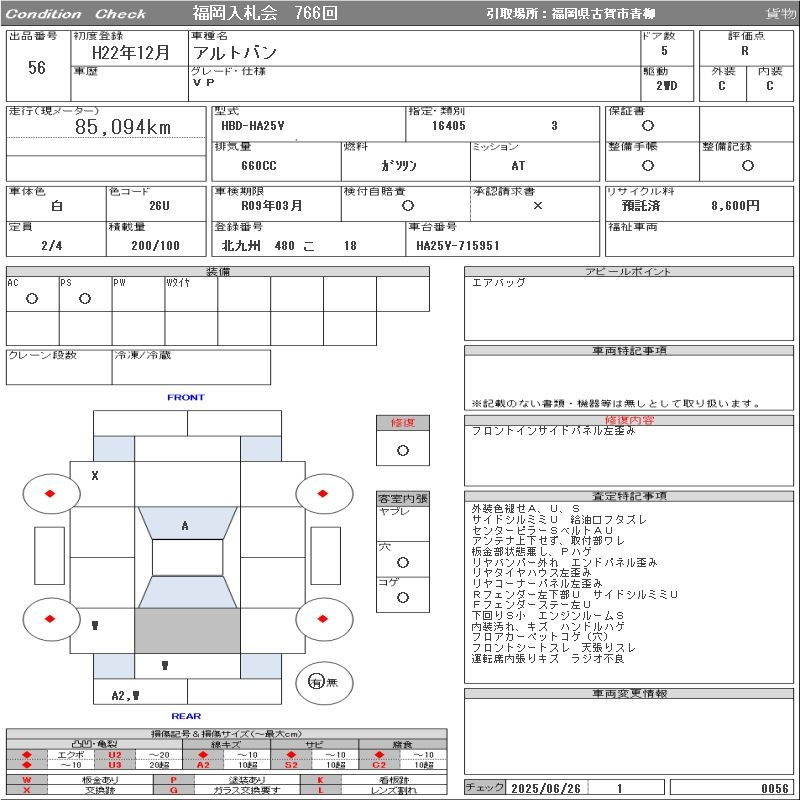Click the red U3 label in the legend
The image size is (800, 800).
click(115, 765)
